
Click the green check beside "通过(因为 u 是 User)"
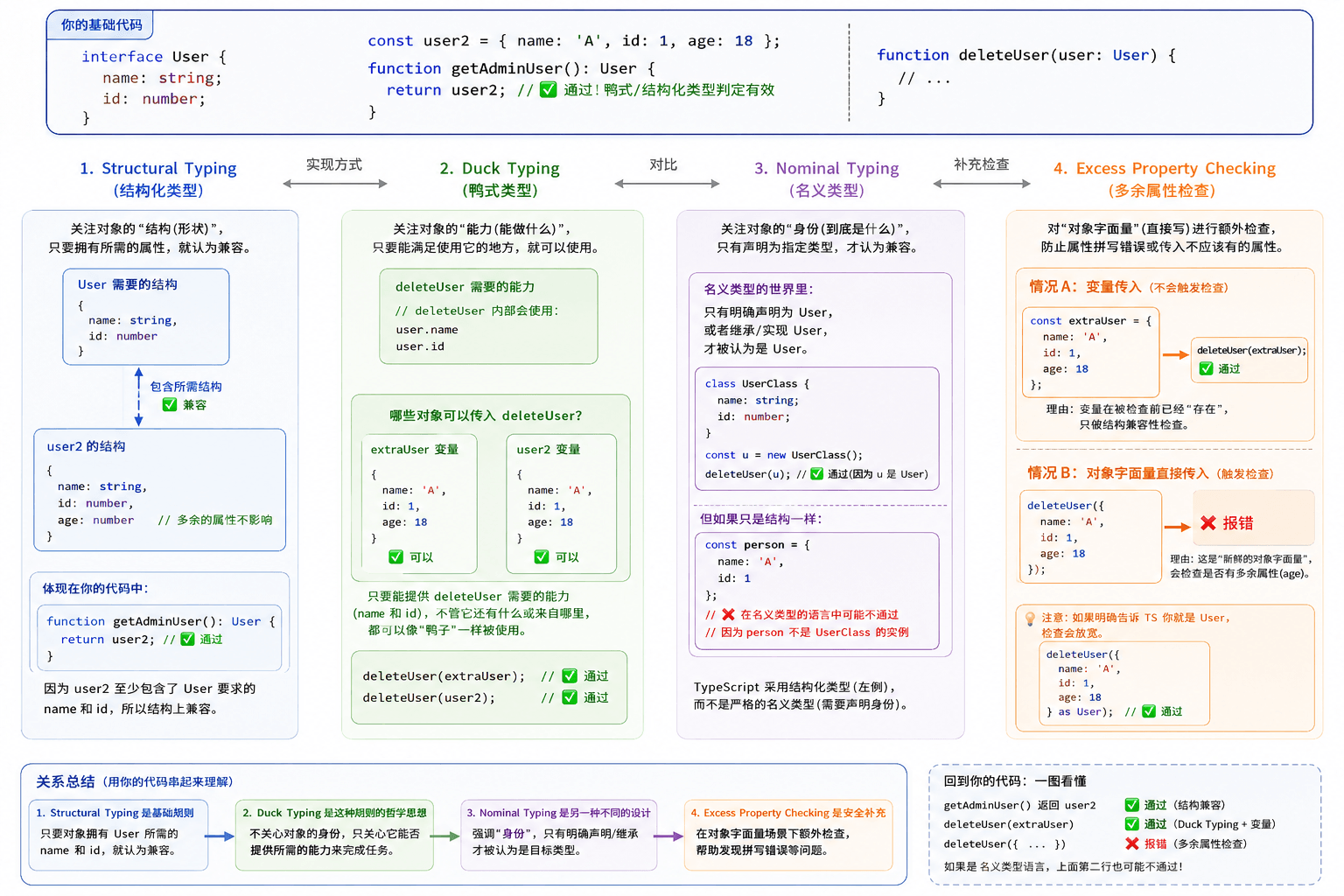[x=817, y=473]
